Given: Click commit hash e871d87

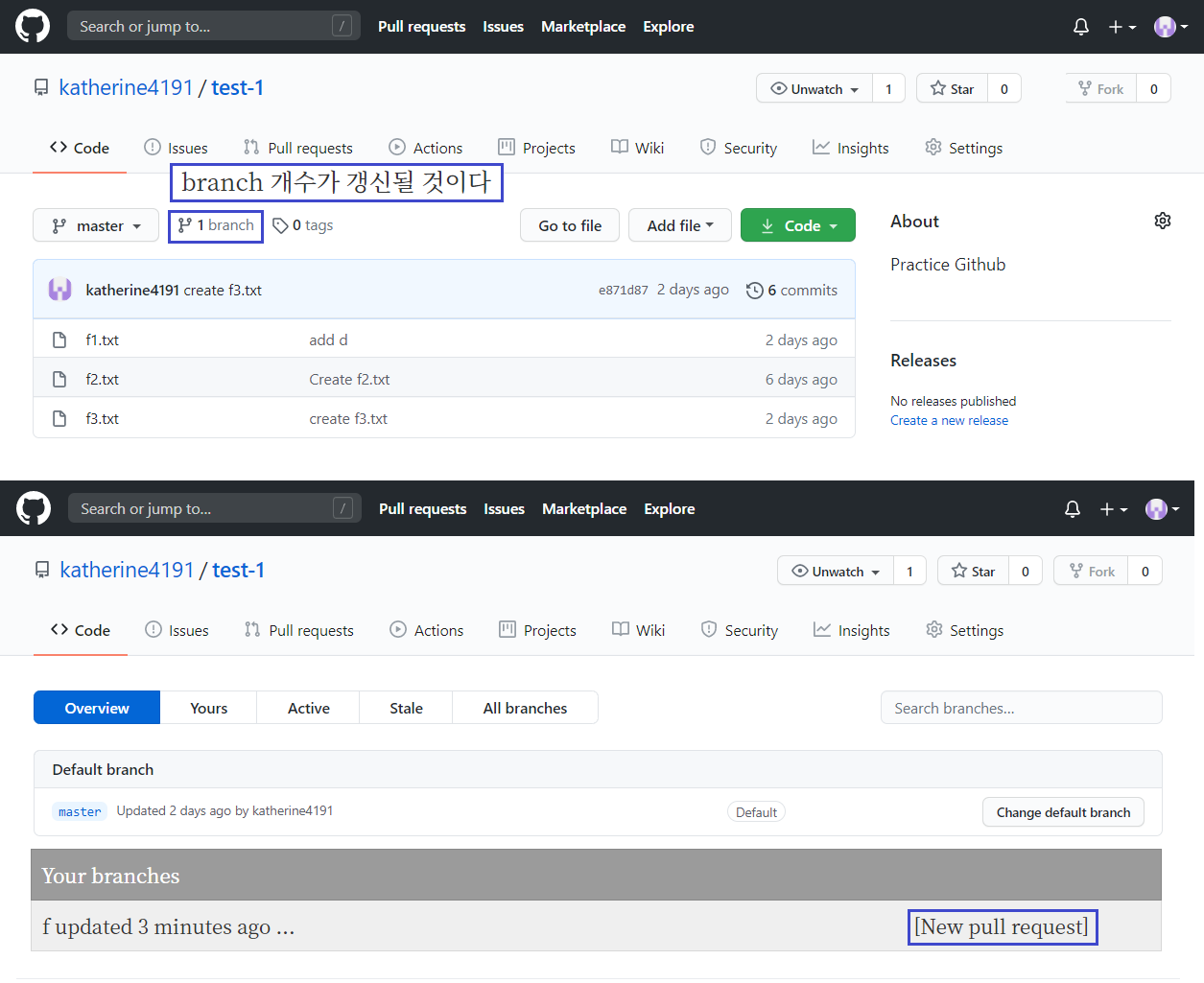Looking at the screenshot, I should click(x=624, y=291).
